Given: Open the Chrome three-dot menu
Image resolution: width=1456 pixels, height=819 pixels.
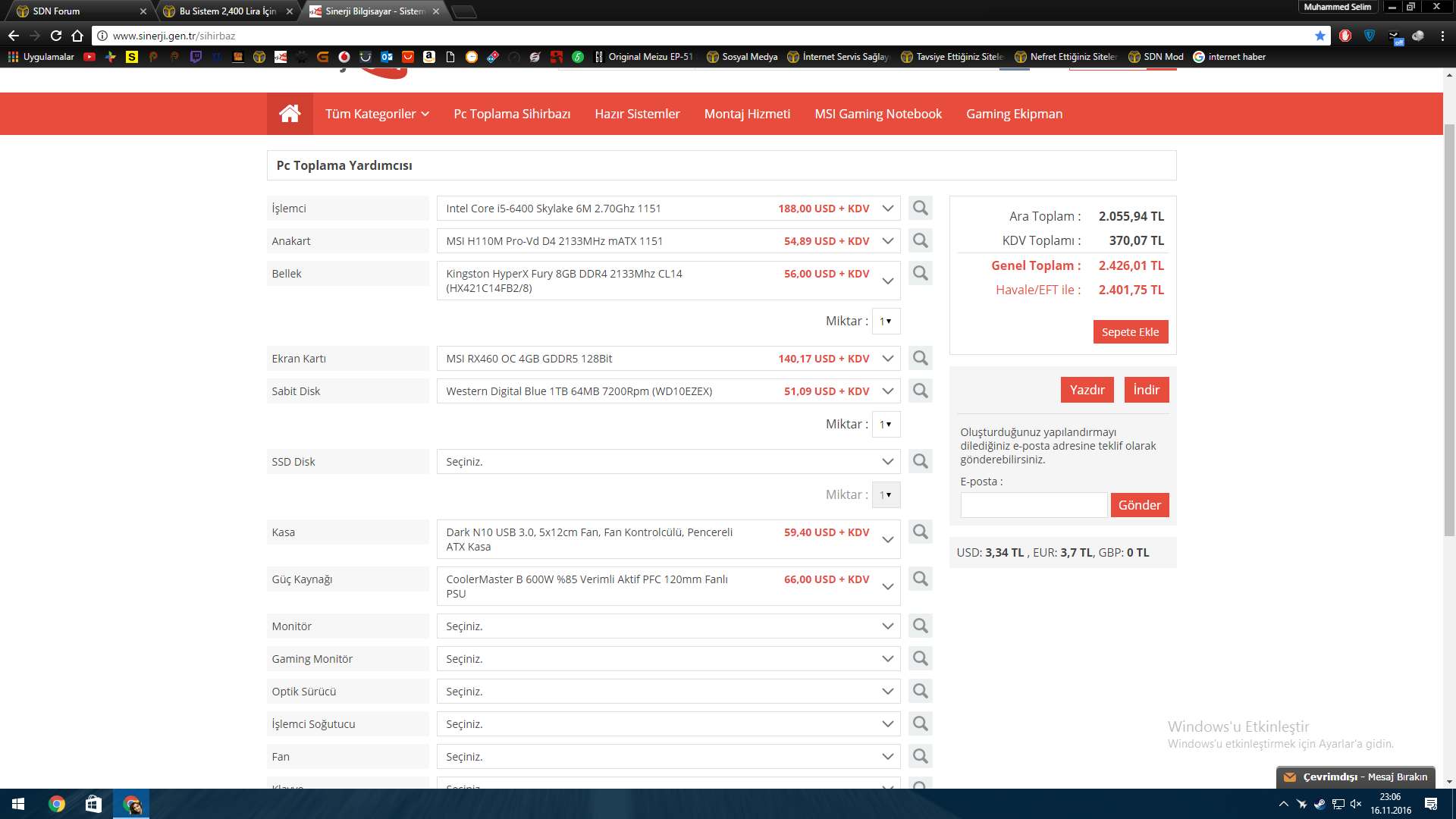Looking at the screenshot, I should tap(1442, 36).
